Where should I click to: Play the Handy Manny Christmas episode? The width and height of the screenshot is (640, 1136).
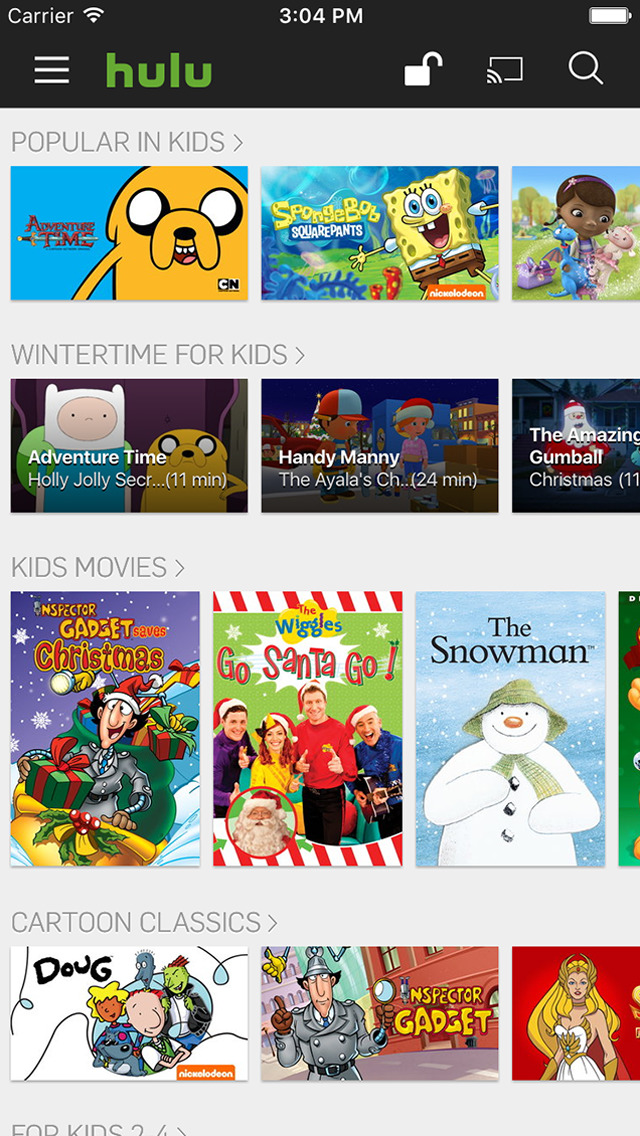coord(380,446)
